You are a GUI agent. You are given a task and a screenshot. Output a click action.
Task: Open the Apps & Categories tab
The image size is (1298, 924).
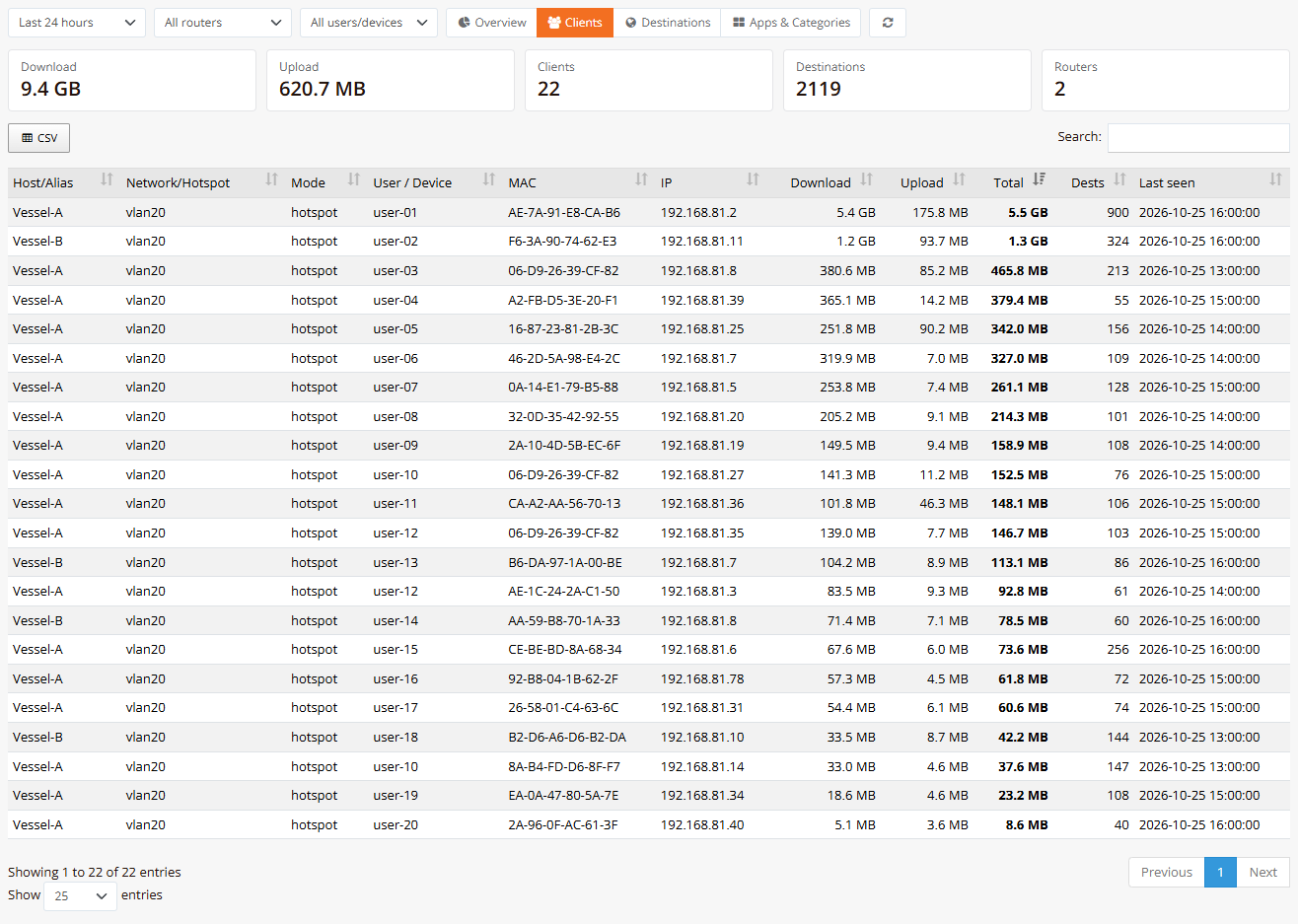coord(791,23)
